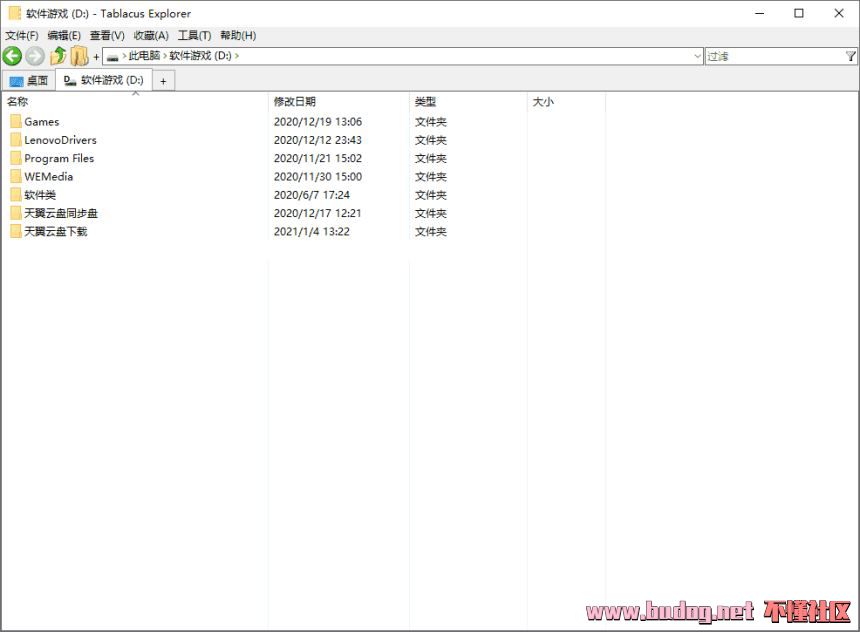860x632 pixels.
Task: Select the 天翼云盘下载 folder icon
Action: pyautogui.click(x=16, y=231)
